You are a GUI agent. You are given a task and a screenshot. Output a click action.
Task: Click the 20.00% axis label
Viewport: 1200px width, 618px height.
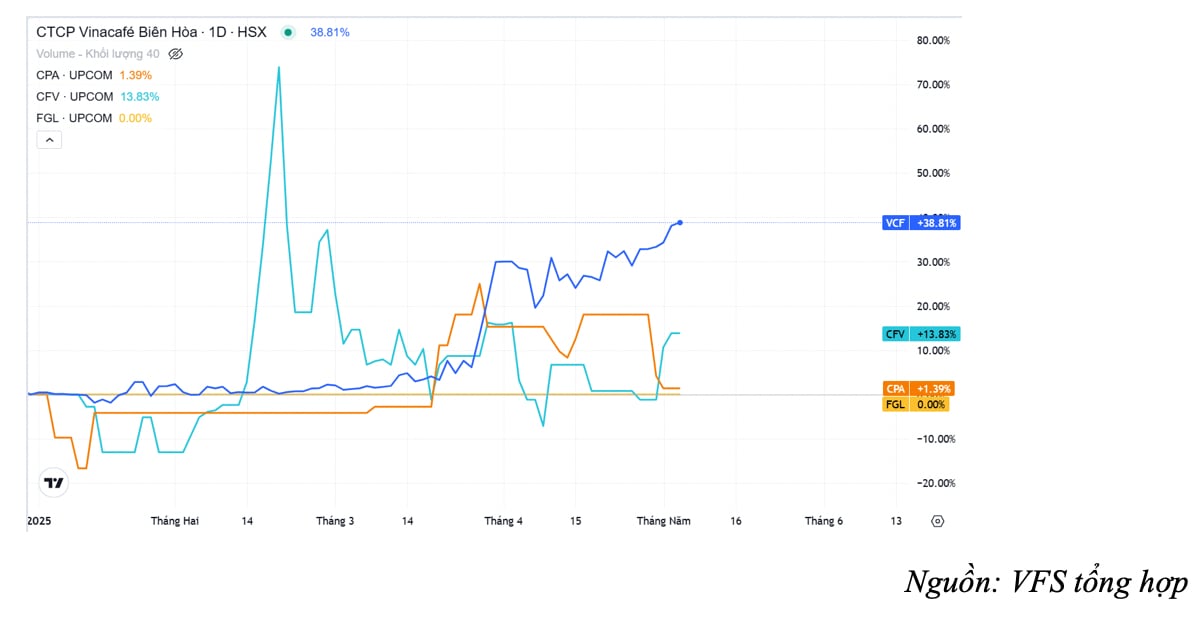933,306
